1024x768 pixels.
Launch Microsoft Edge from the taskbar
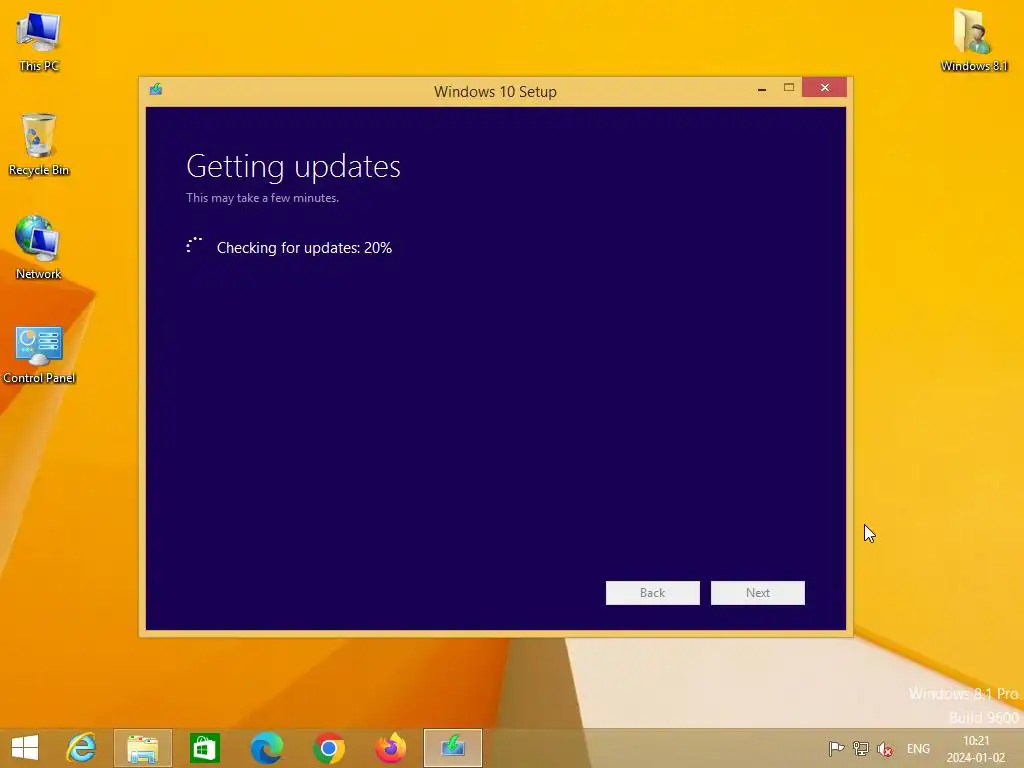[266, 748]
